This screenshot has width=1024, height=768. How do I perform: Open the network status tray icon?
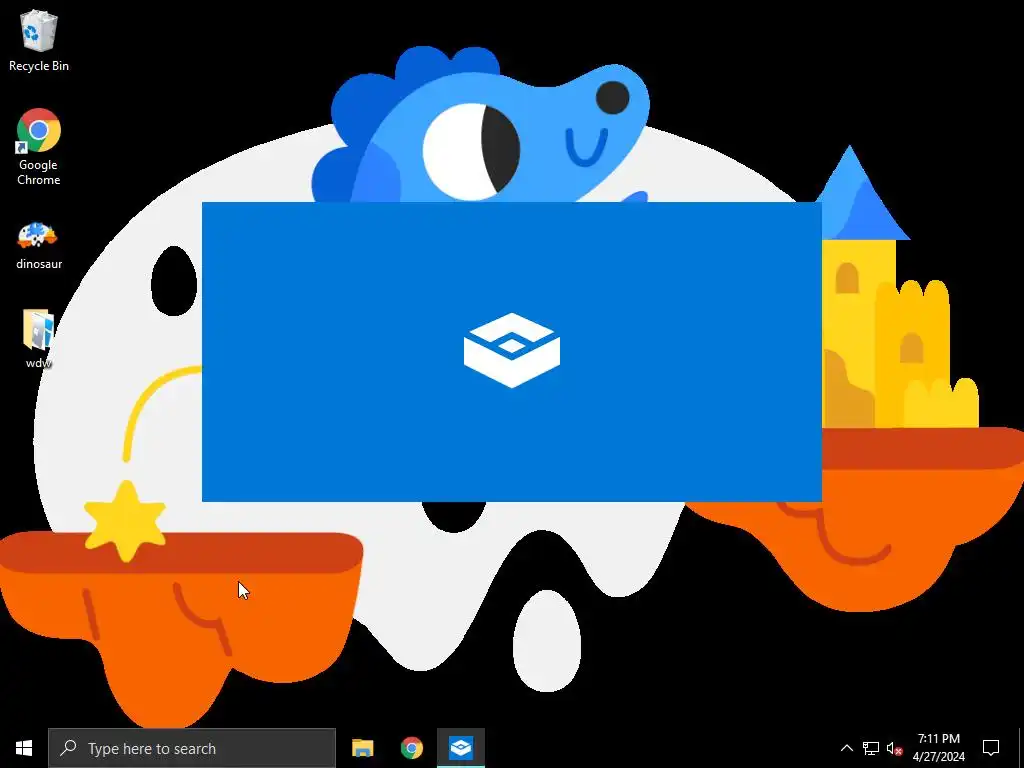point(871,748)
